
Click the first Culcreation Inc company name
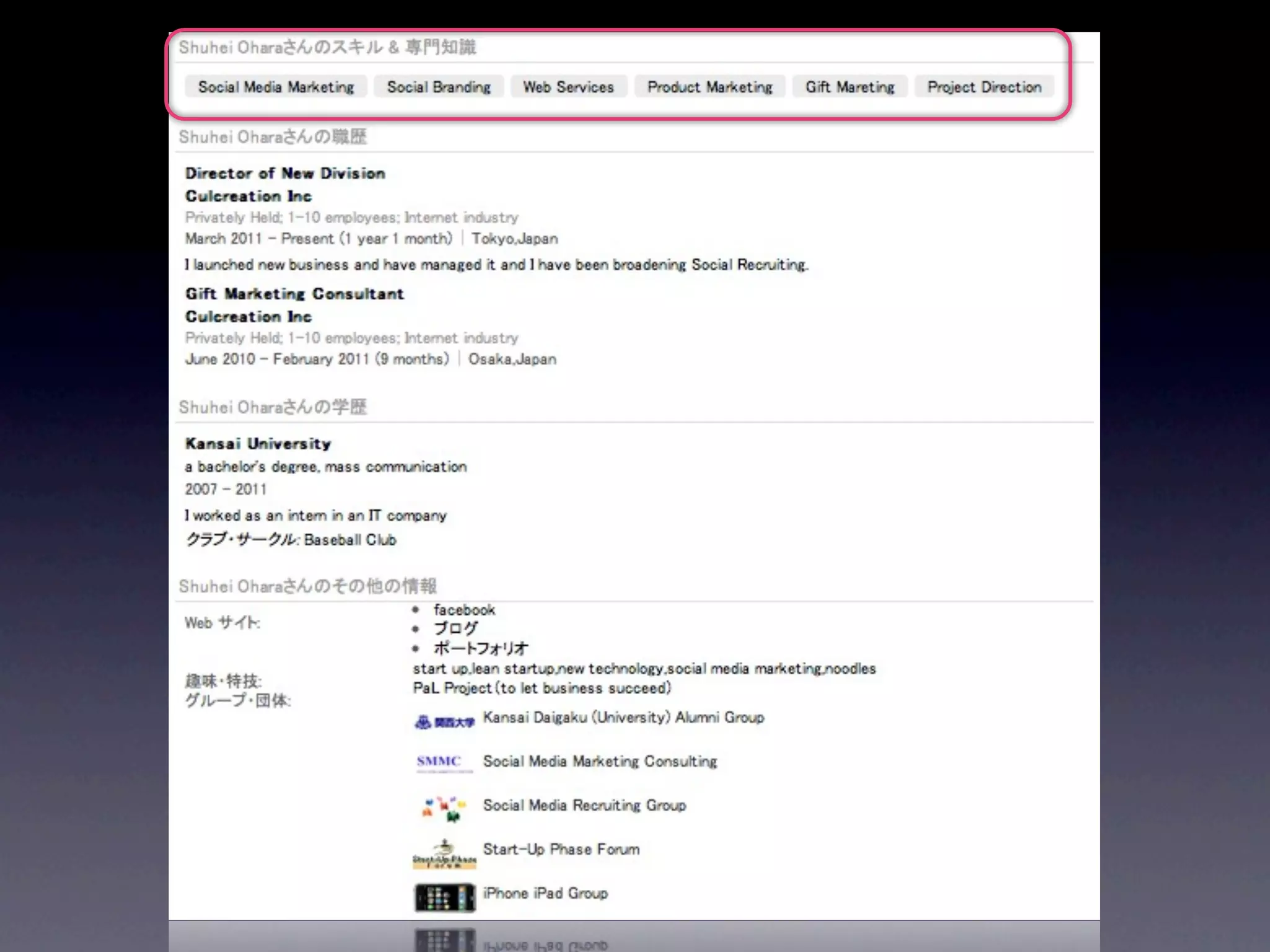[248, 196]
